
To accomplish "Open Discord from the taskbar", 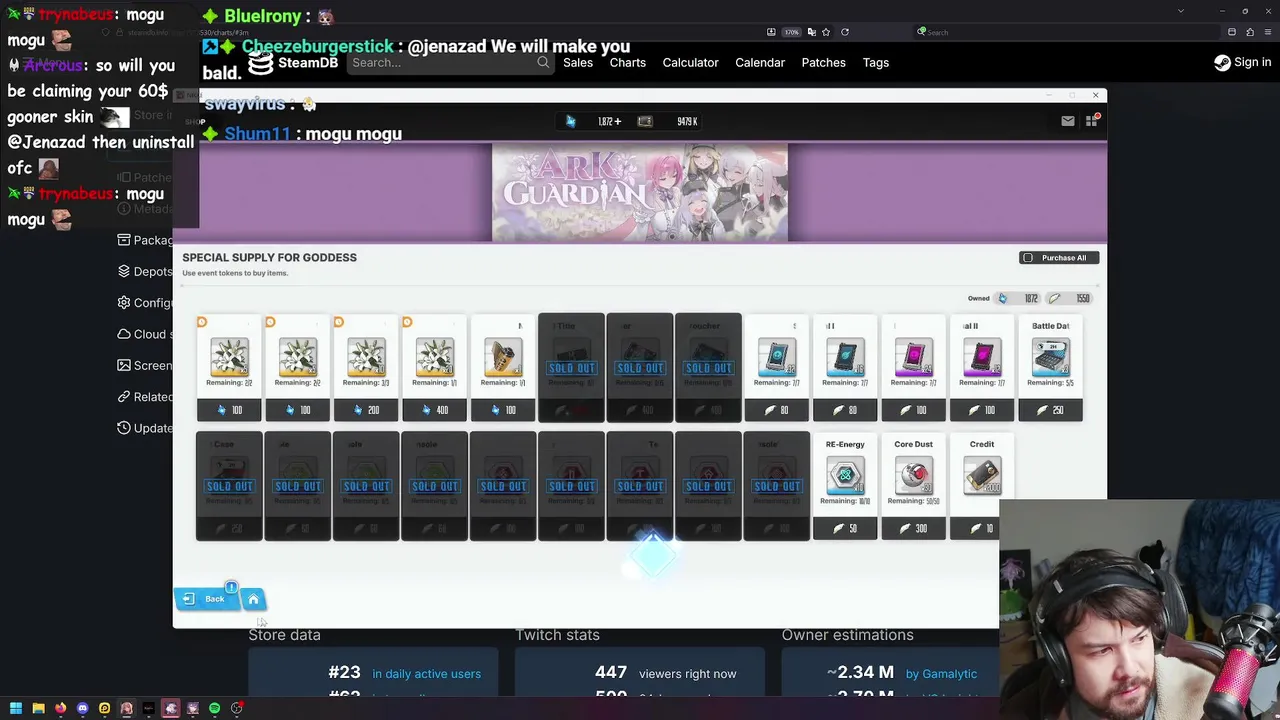I will pos(82,708).
